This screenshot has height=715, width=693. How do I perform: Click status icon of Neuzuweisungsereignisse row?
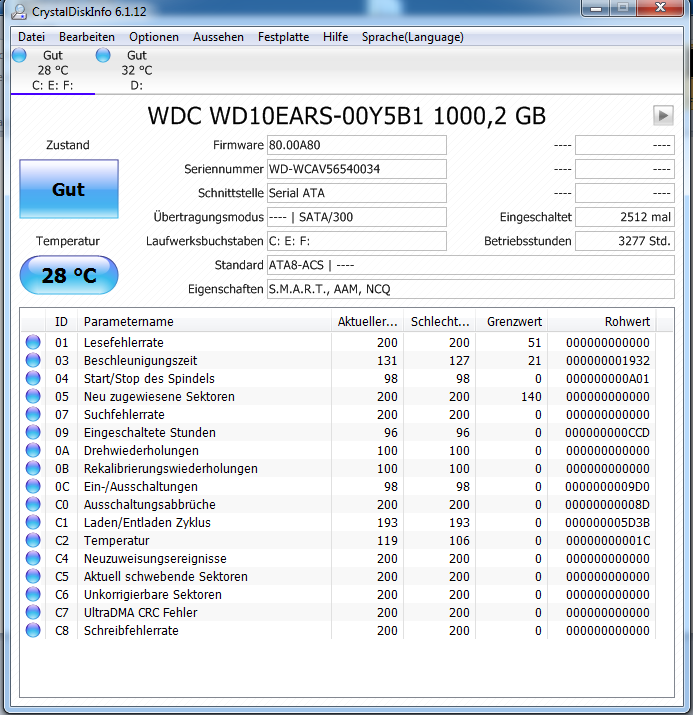33,558
